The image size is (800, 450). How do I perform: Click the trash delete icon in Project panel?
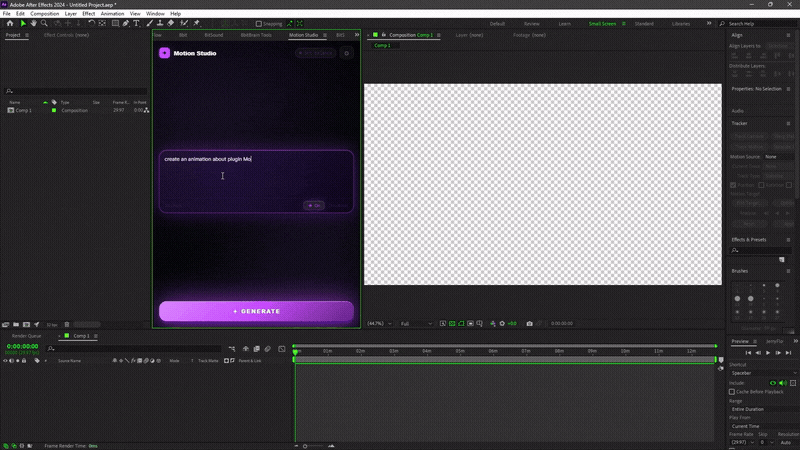coord(67,324)
